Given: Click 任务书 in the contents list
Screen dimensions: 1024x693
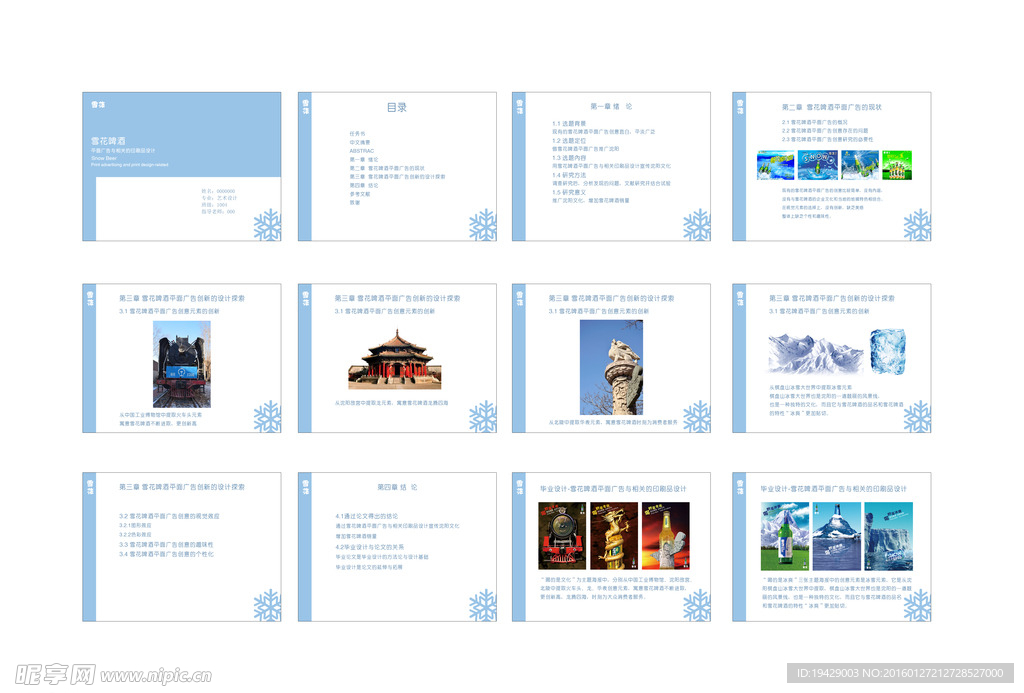Looking at the screenshot, I should pyautogui.click(x=357, y=133).
